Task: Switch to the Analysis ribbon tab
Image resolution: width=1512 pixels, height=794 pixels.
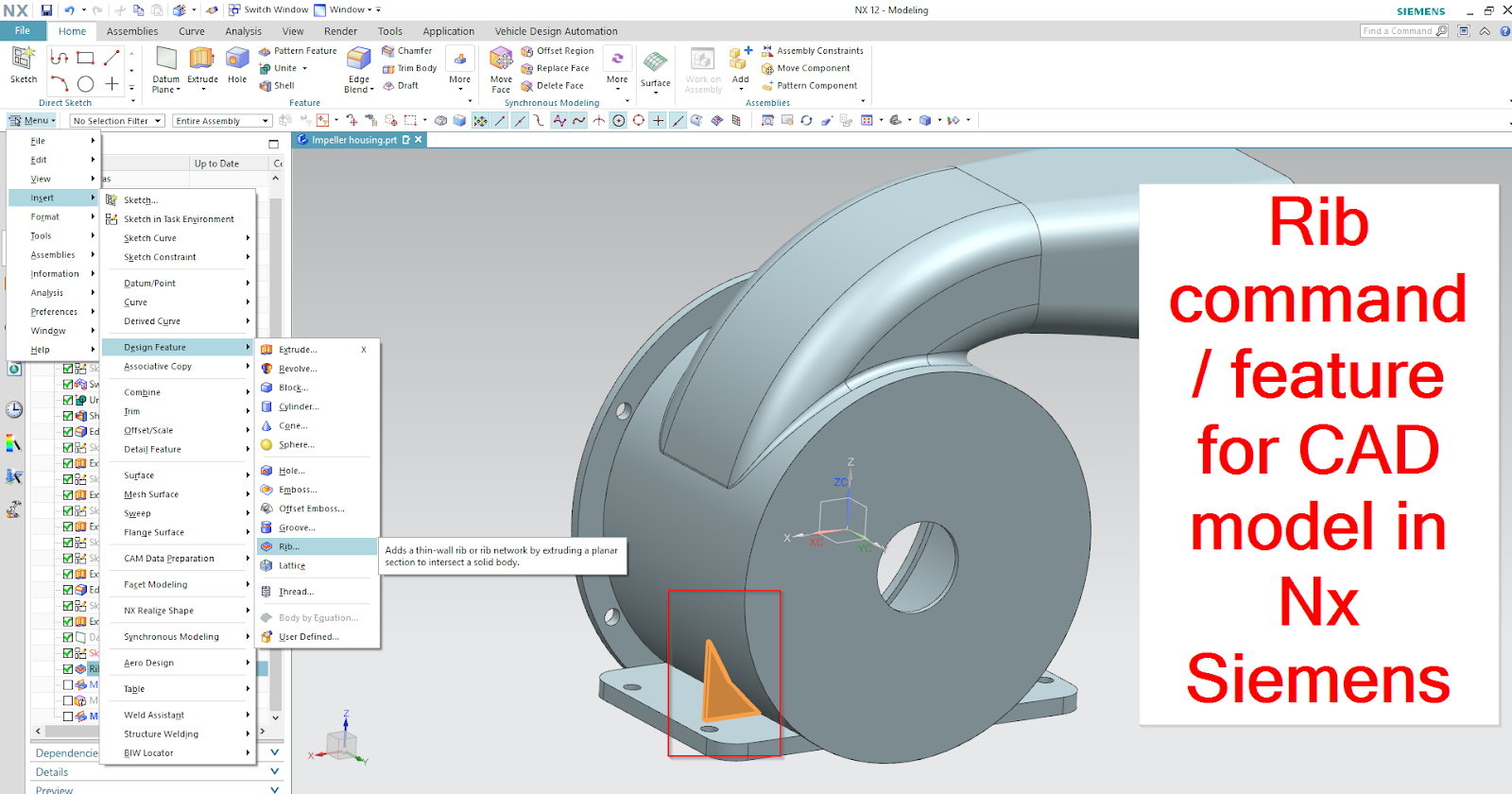Action: click(244, 31)
